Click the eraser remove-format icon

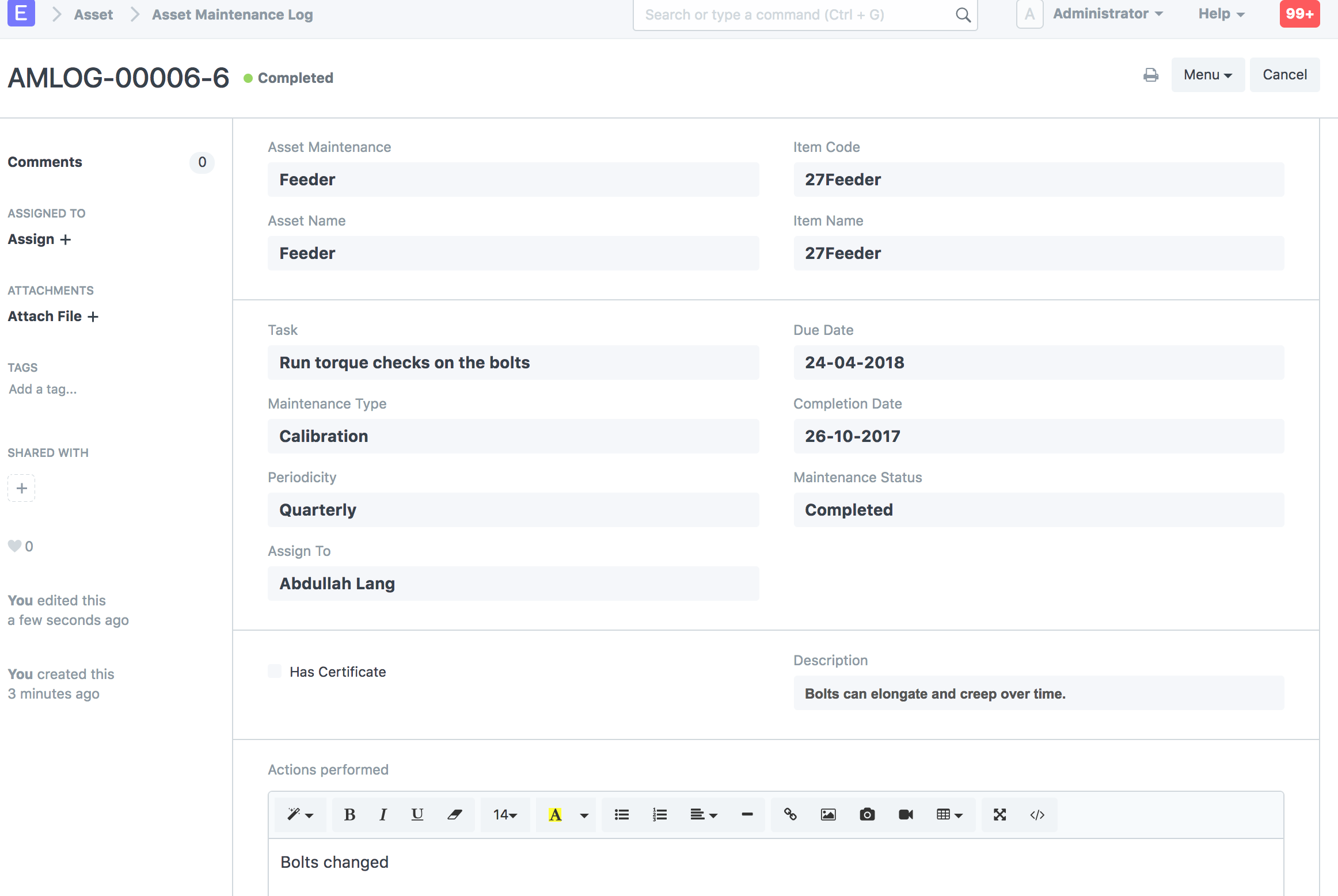click(x=455, y=814)
